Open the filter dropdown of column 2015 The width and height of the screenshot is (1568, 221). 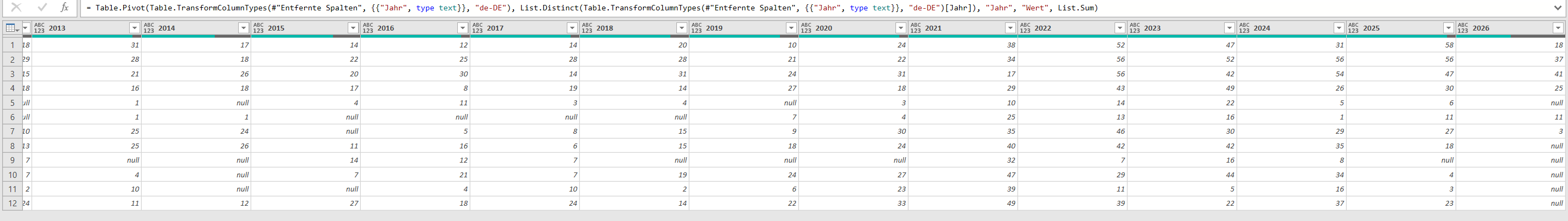(x=353, y=28)
